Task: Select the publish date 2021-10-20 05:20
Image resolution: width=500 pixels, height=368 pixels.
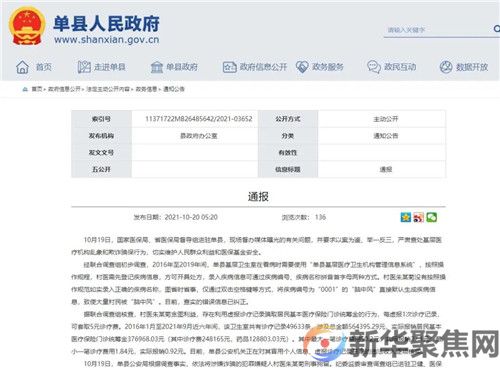Action: point(191,217)
